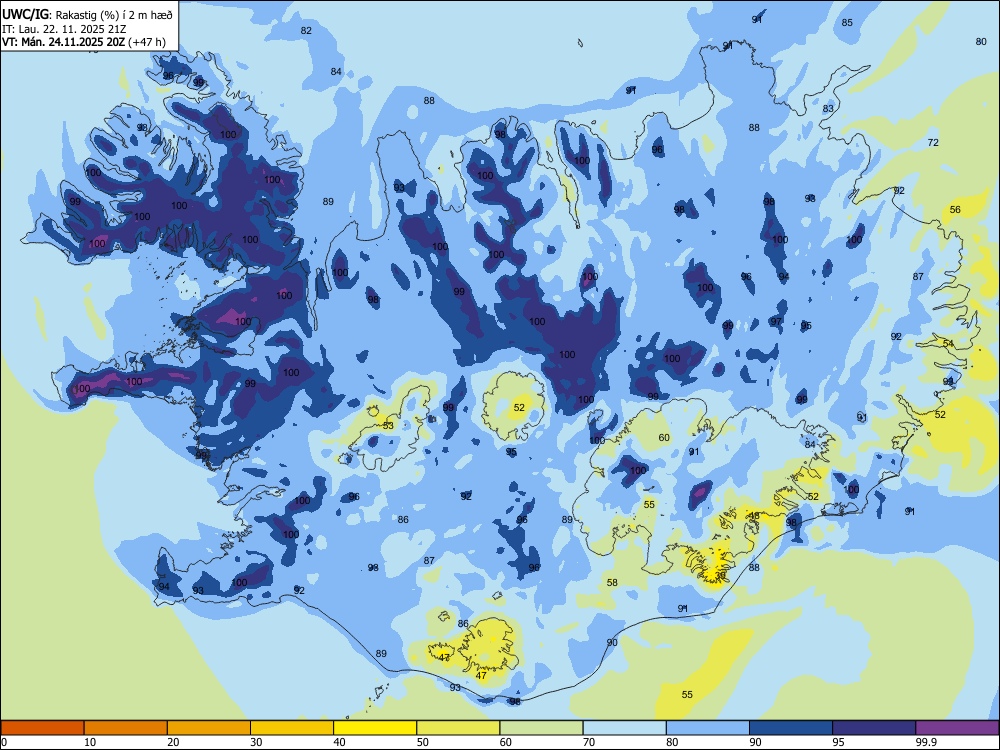The width and height of the screenshot is (1000, 750).
Task: Click the dark orange 0–10 legend swatch
Action: [x=42, y=728]
